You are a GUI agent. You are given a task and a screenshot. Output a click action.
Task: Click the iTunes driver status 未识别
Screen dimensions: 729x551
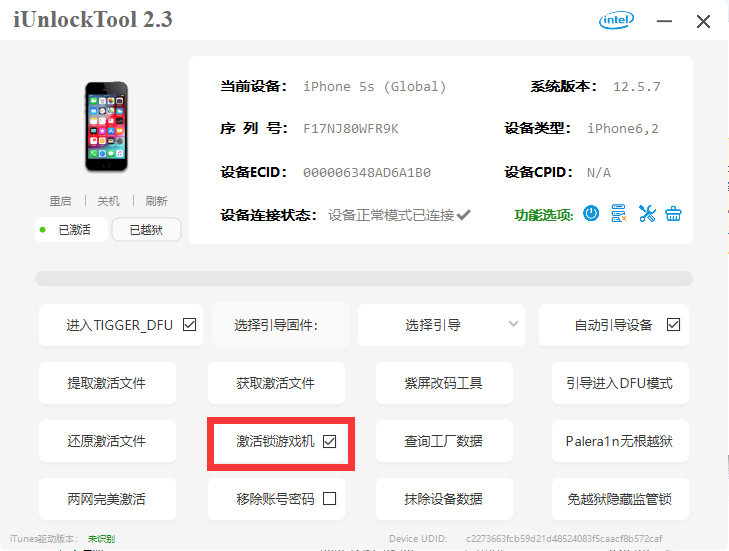point(101,539)
